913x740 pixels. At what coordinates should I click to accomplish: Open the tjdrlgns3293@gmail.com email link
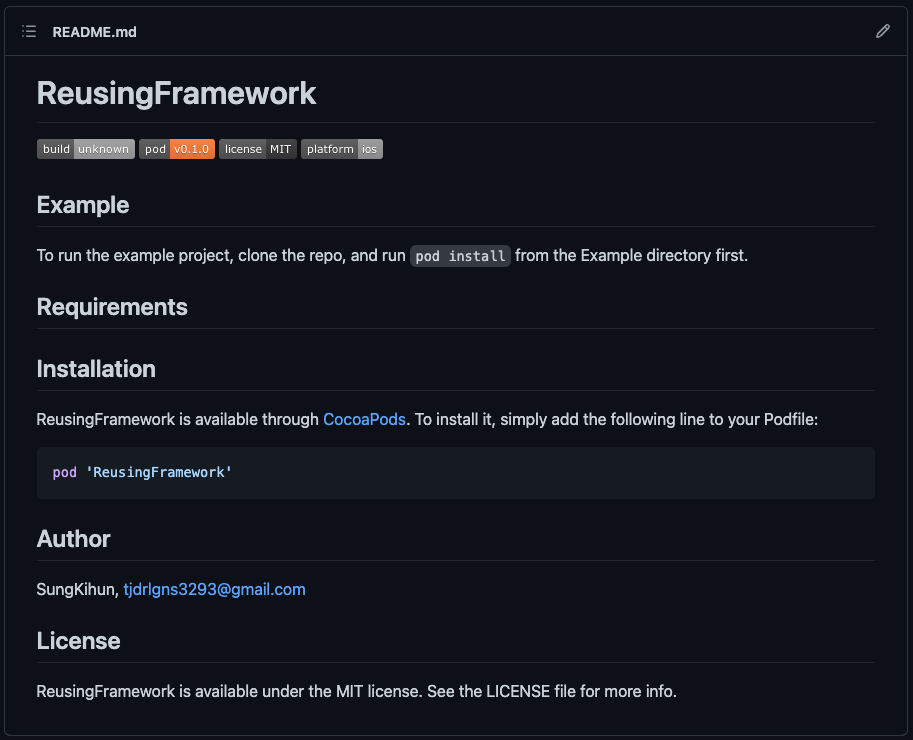point(214,589)
